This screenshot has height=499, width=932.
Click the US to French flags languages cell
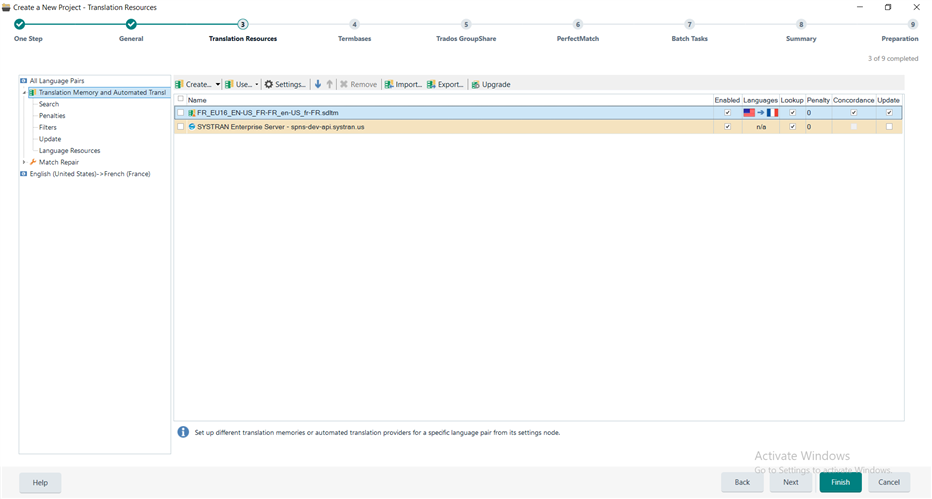[x=760, y=112]
